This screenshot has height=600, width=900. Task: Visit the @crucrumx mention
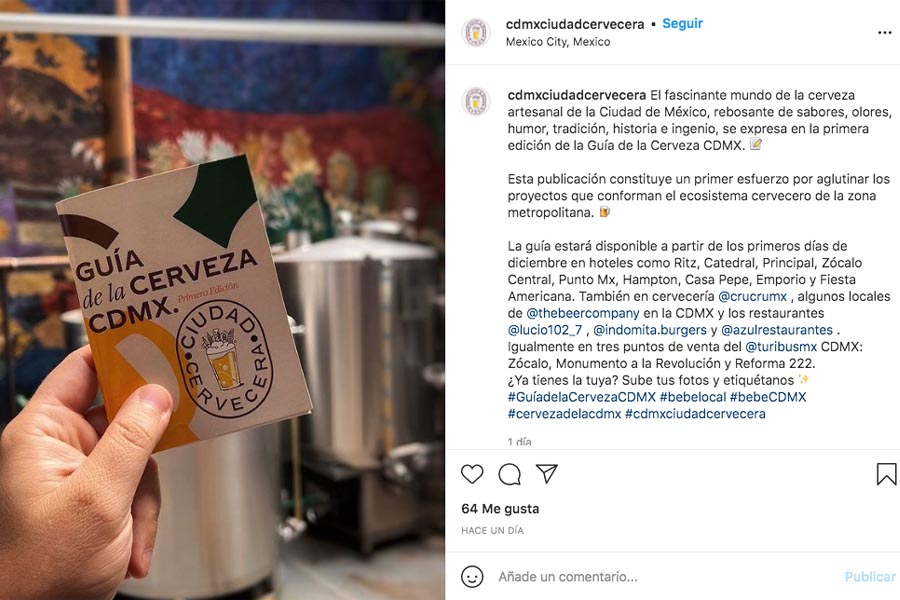coord(752,296)
